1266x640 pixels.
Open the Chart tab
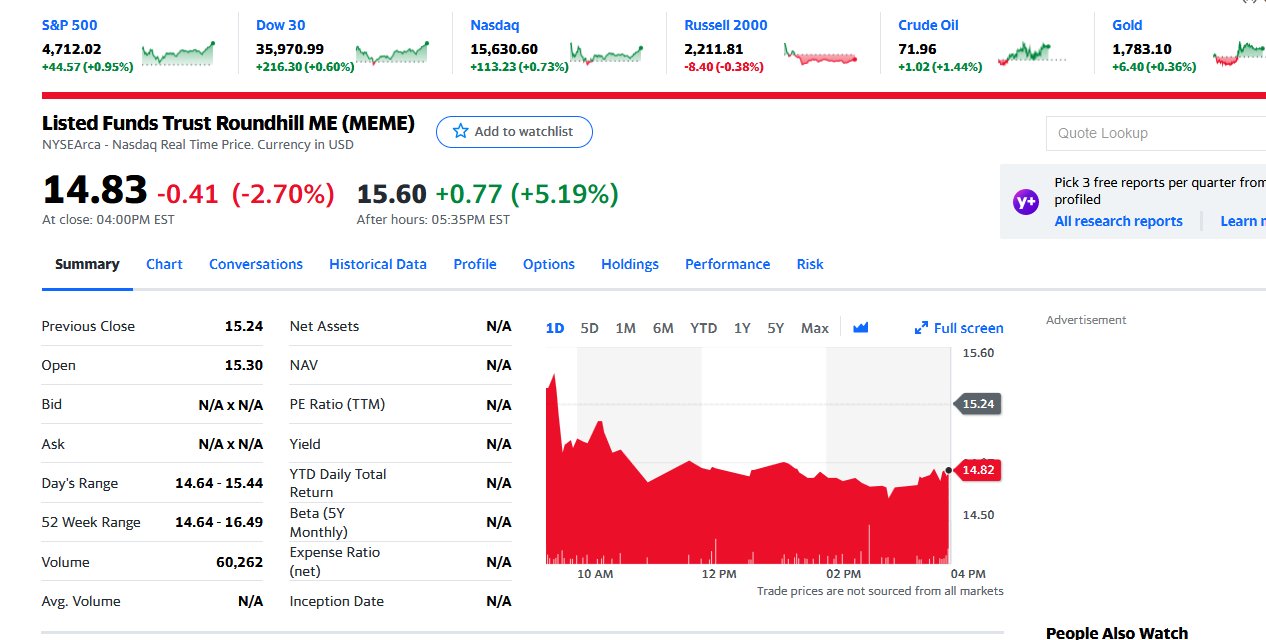point(164,264)
